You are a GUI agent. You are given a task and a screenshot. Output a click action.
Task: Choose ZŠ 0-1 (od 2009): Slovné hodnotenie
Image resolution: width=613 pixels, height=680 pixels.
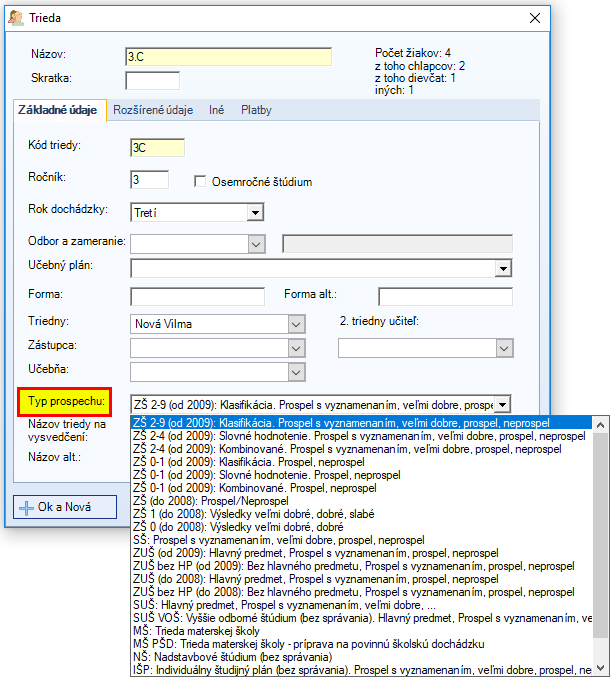(x=362, y=475)
